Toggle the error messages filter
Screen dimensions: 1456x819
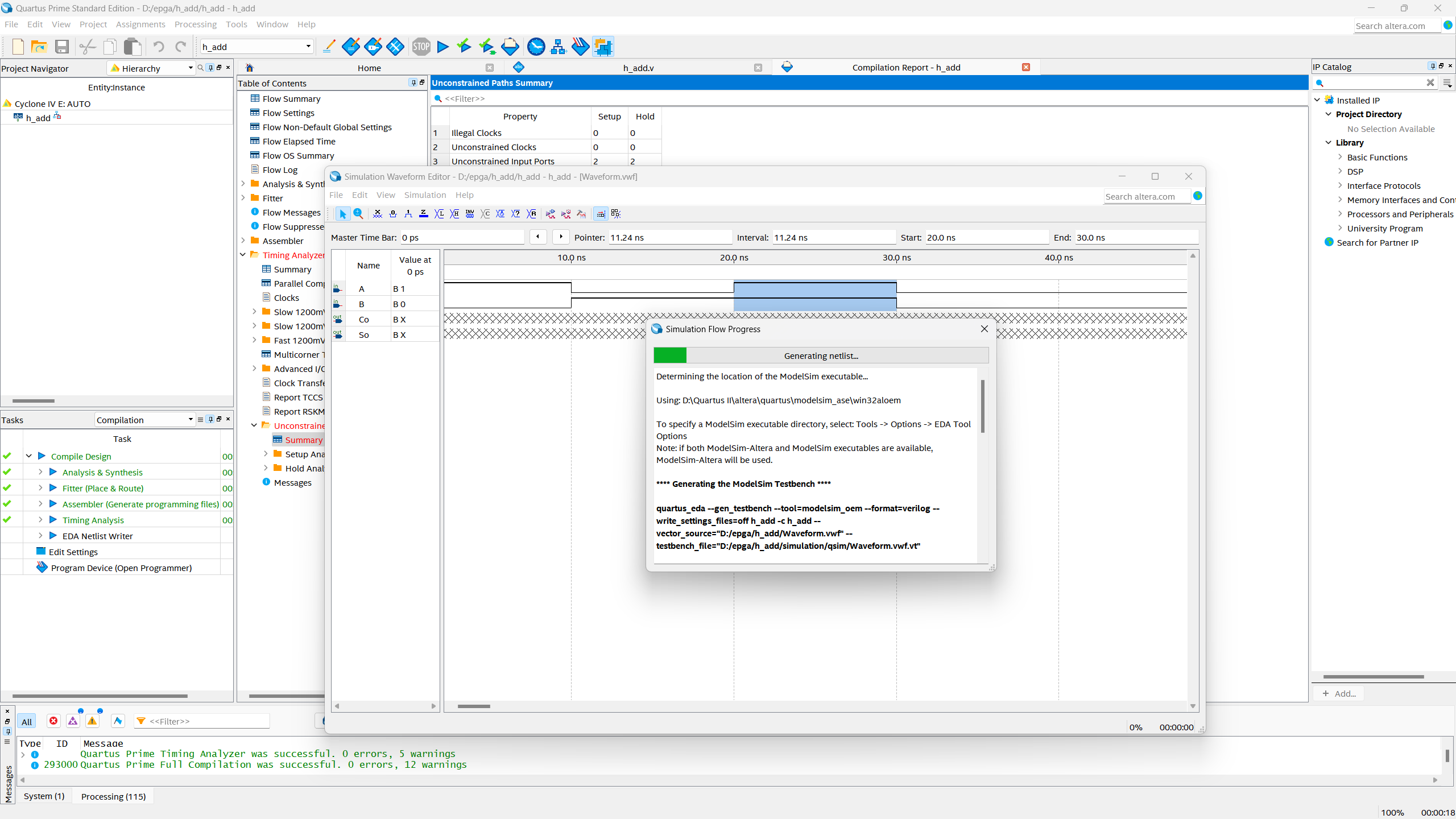tap(53, 721)
